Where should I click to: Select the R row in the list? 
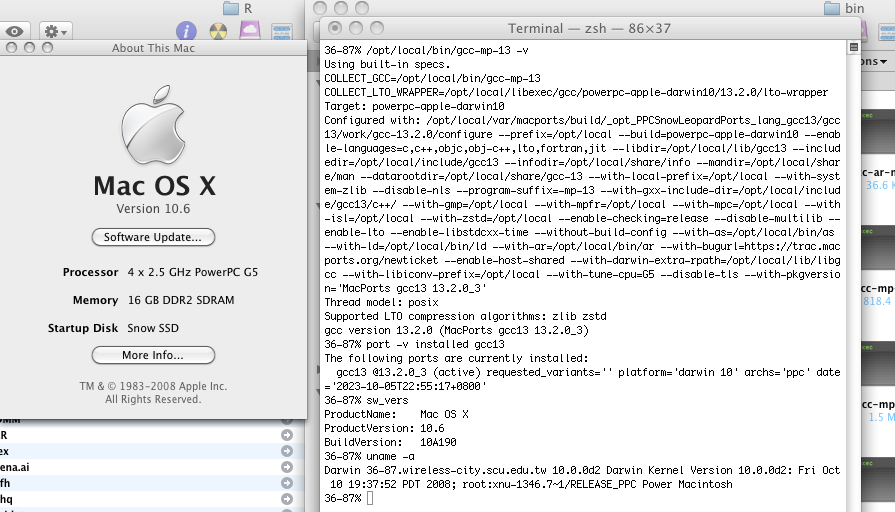[x=152, y=435]
